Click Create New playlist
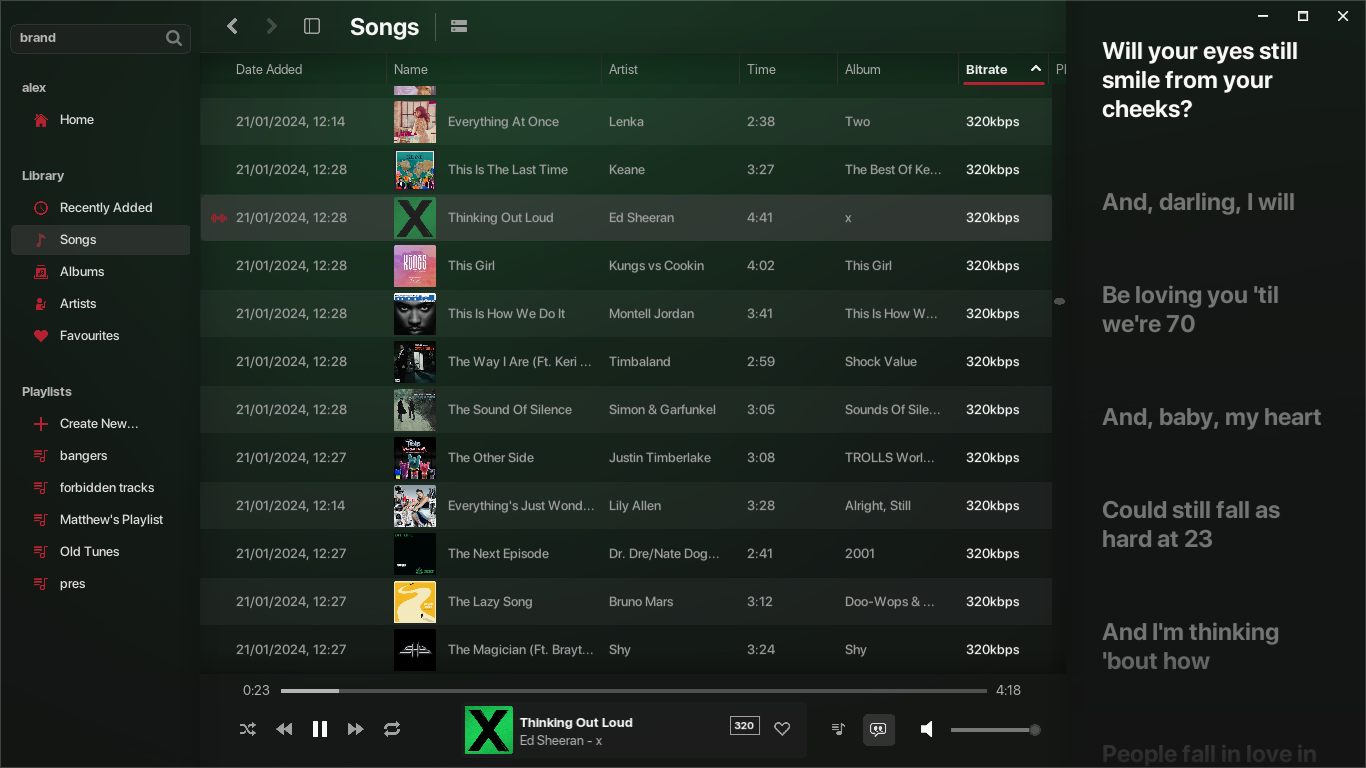The height and width of the screenshot is (768, 1366). tap(100, 424)
